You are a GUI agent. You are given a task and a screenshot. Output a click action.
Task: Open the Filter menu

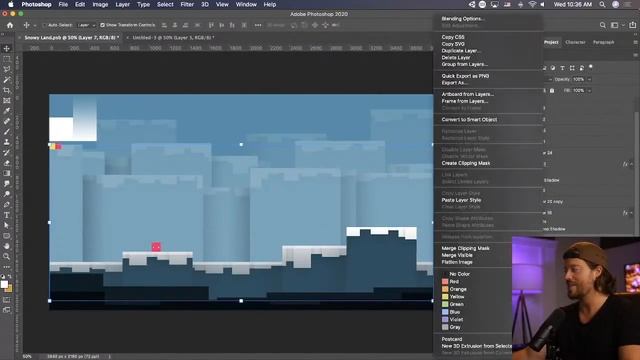pyautogui.click(x=187, y=4)
